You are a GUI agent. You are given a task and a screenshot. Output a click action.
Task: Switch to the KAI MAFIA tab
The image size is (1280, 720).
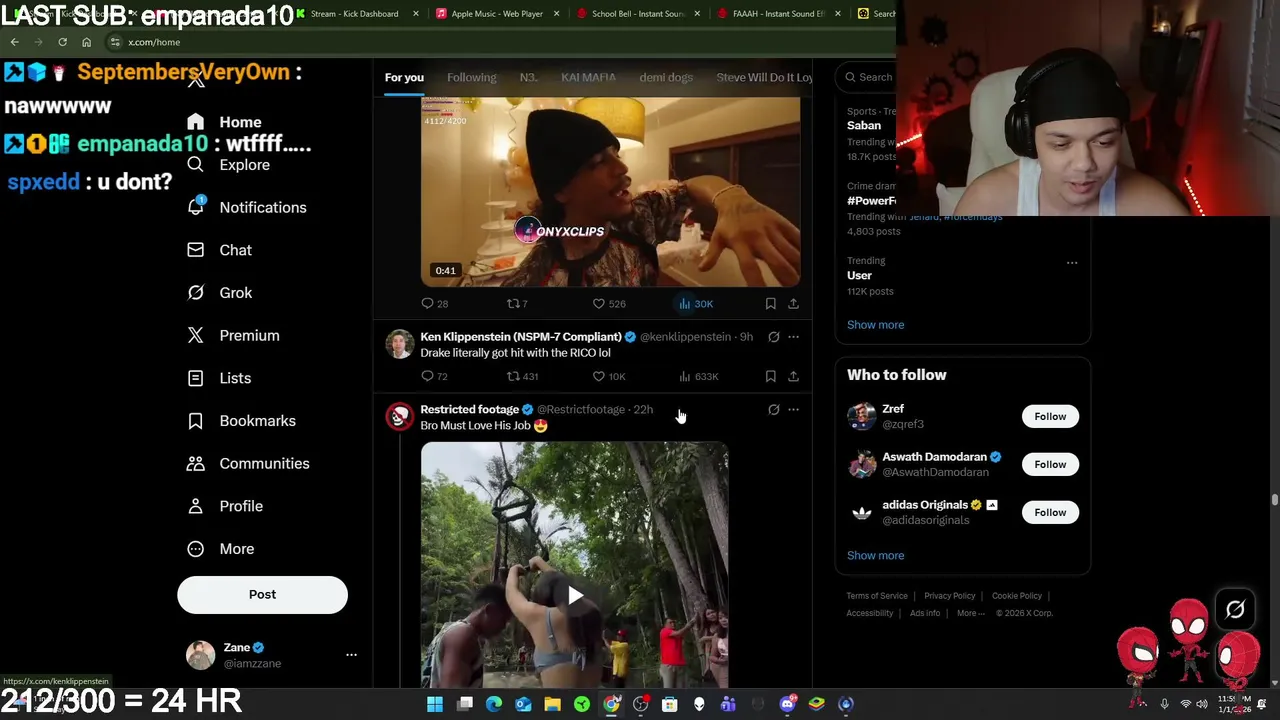pos(588,77)
